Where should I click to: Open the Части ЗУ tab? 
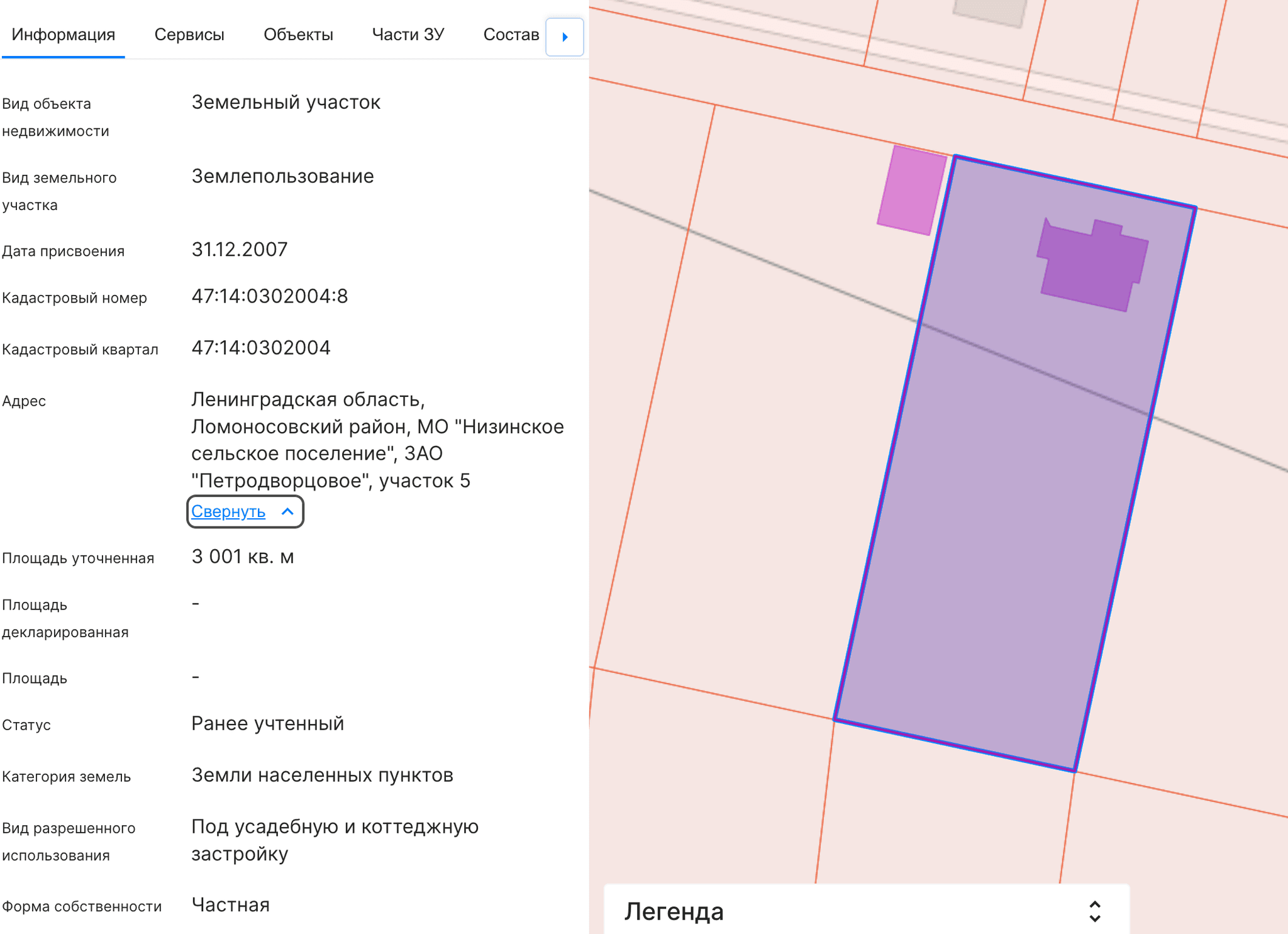409,35
